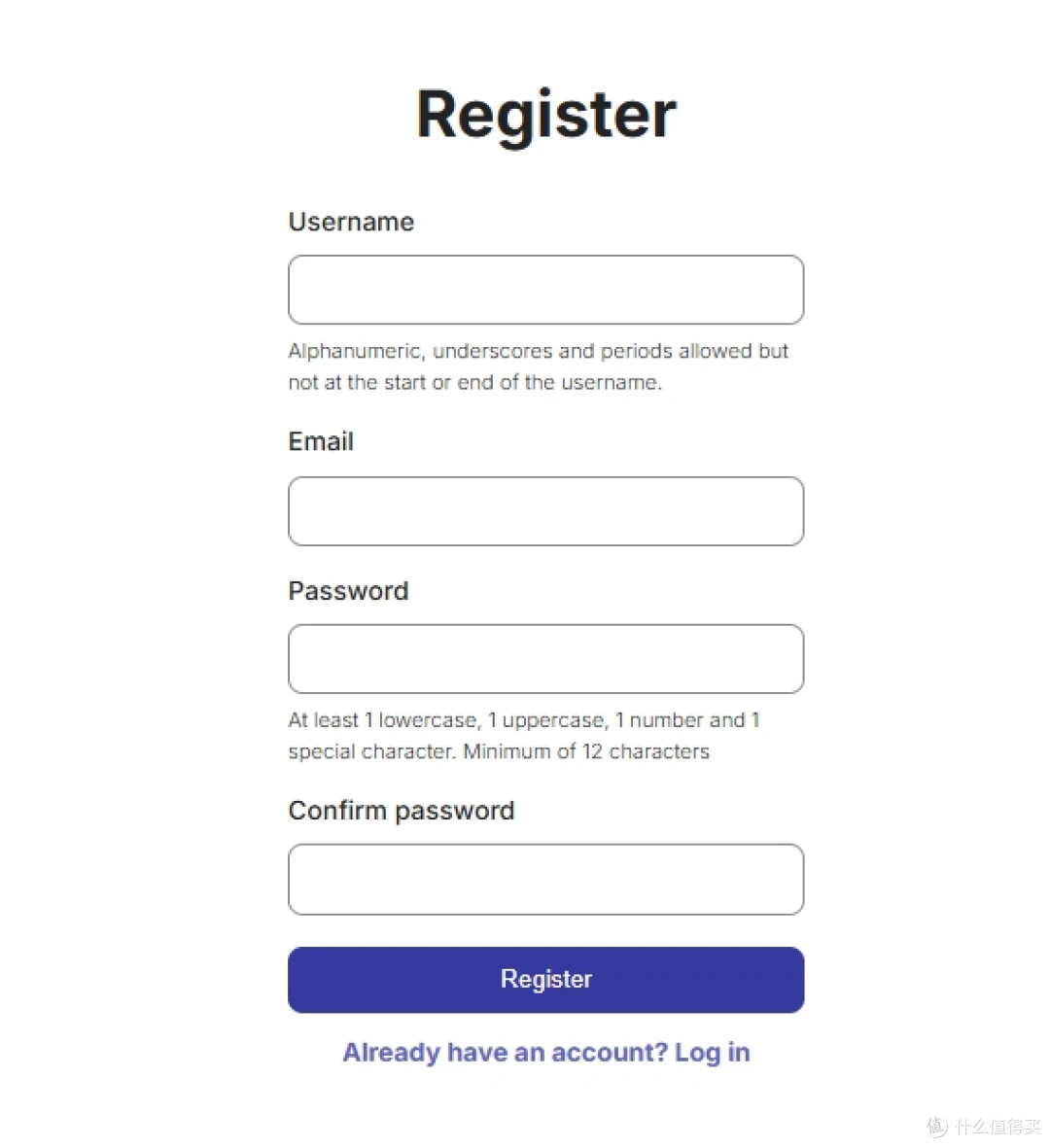Click the 'not at the start or end' hint line
The height and width of the screenshot is (1148, 1050).
pyautogui.click(x=475, y=383)
